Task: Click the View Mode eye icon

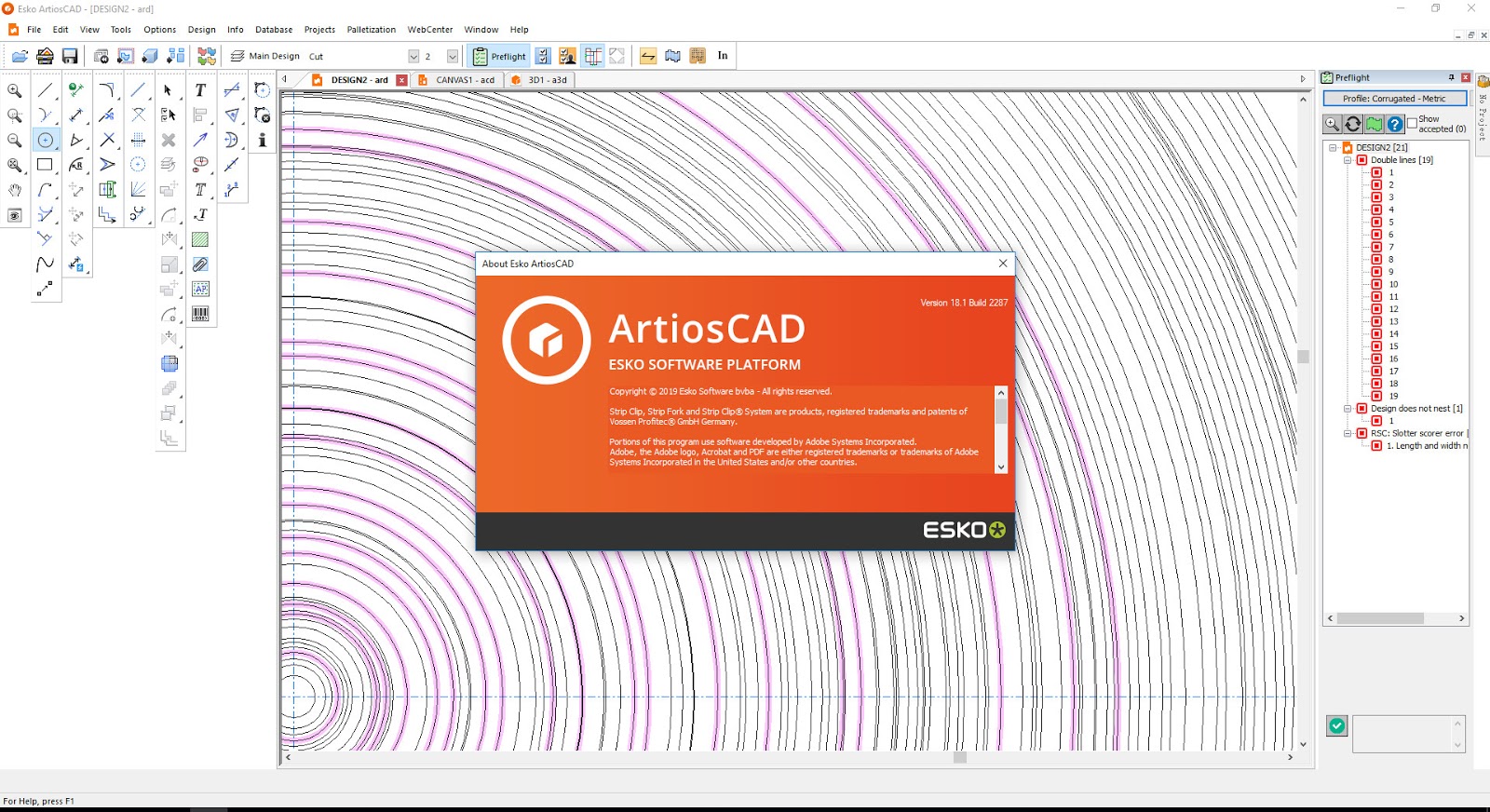Action: point(15,215)
